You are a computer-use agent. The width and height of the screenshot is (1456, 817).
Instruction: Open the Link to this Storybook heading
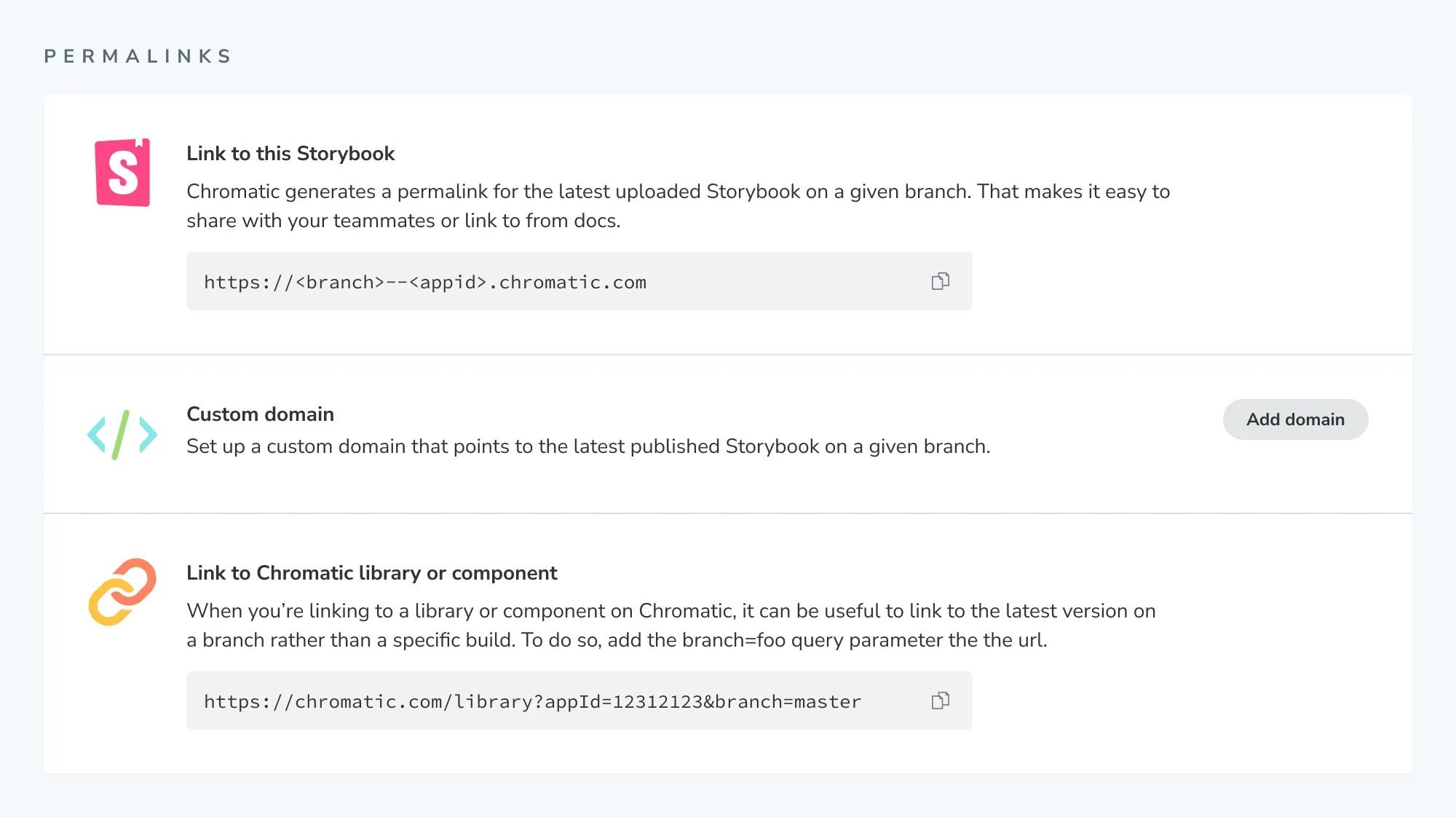point(290,154)
